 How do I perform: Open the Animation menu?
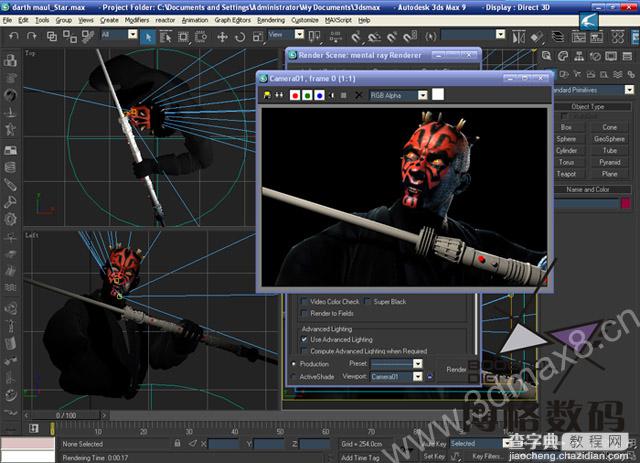click(x=195, y=20)
